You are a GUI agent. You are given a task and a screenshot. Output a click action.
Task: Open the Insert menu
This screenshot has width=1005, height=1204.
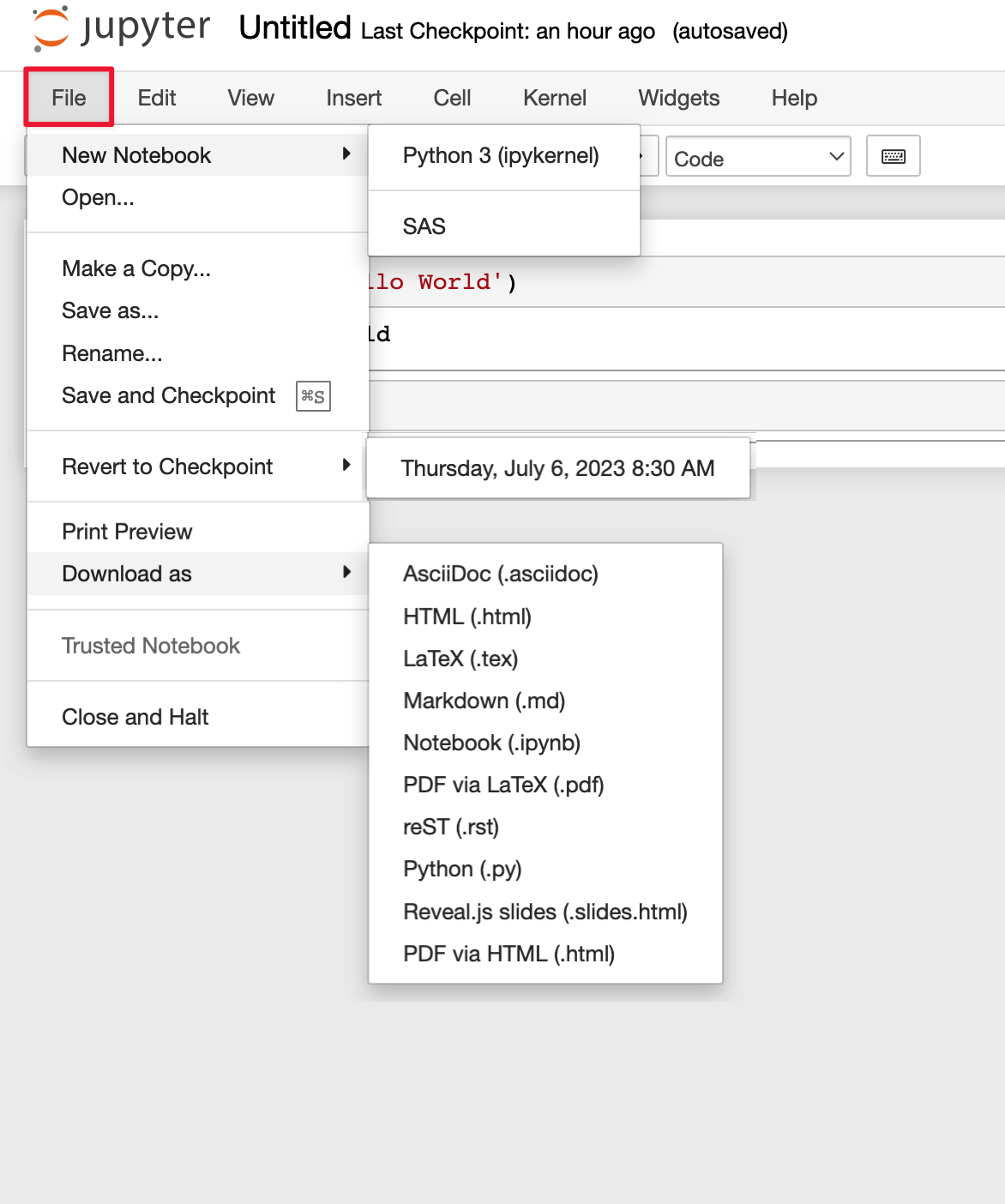click(x=354, y=98)
